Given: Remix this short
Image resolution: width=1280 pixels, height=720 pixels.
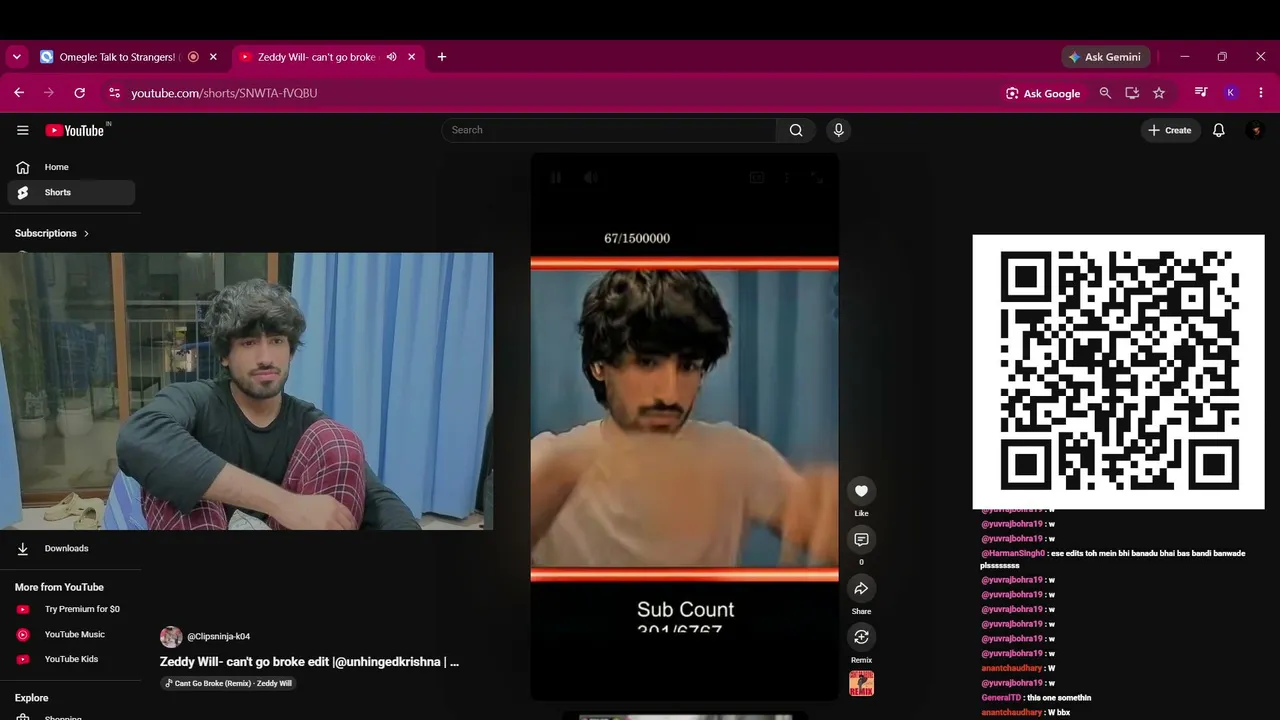Looking at the screenshot, I should coord(861,637).
